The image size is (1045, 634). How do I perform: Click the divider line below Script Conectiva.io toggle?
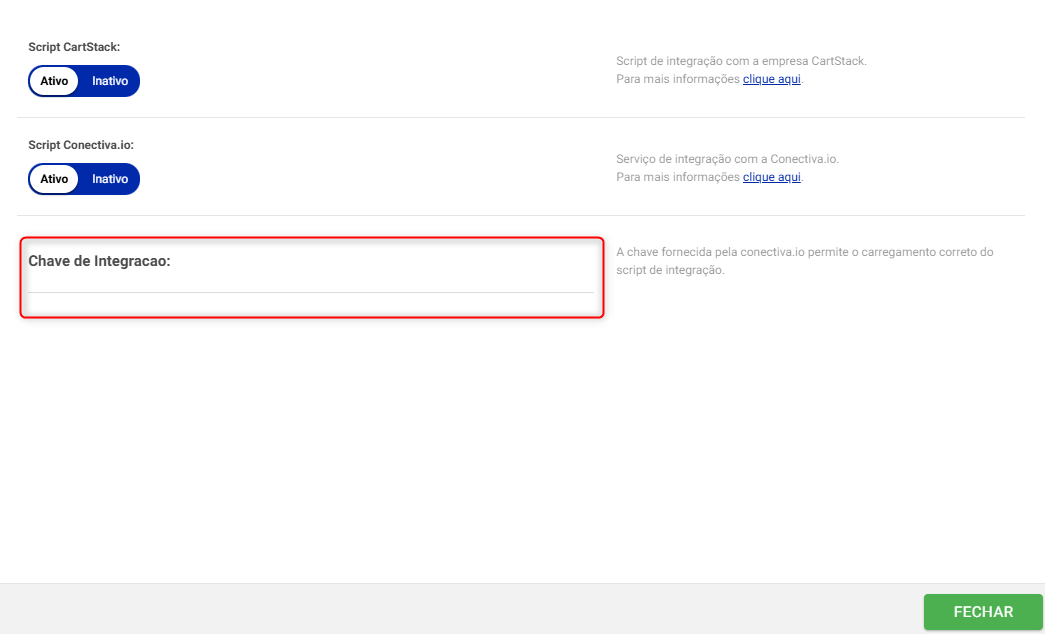520,215
